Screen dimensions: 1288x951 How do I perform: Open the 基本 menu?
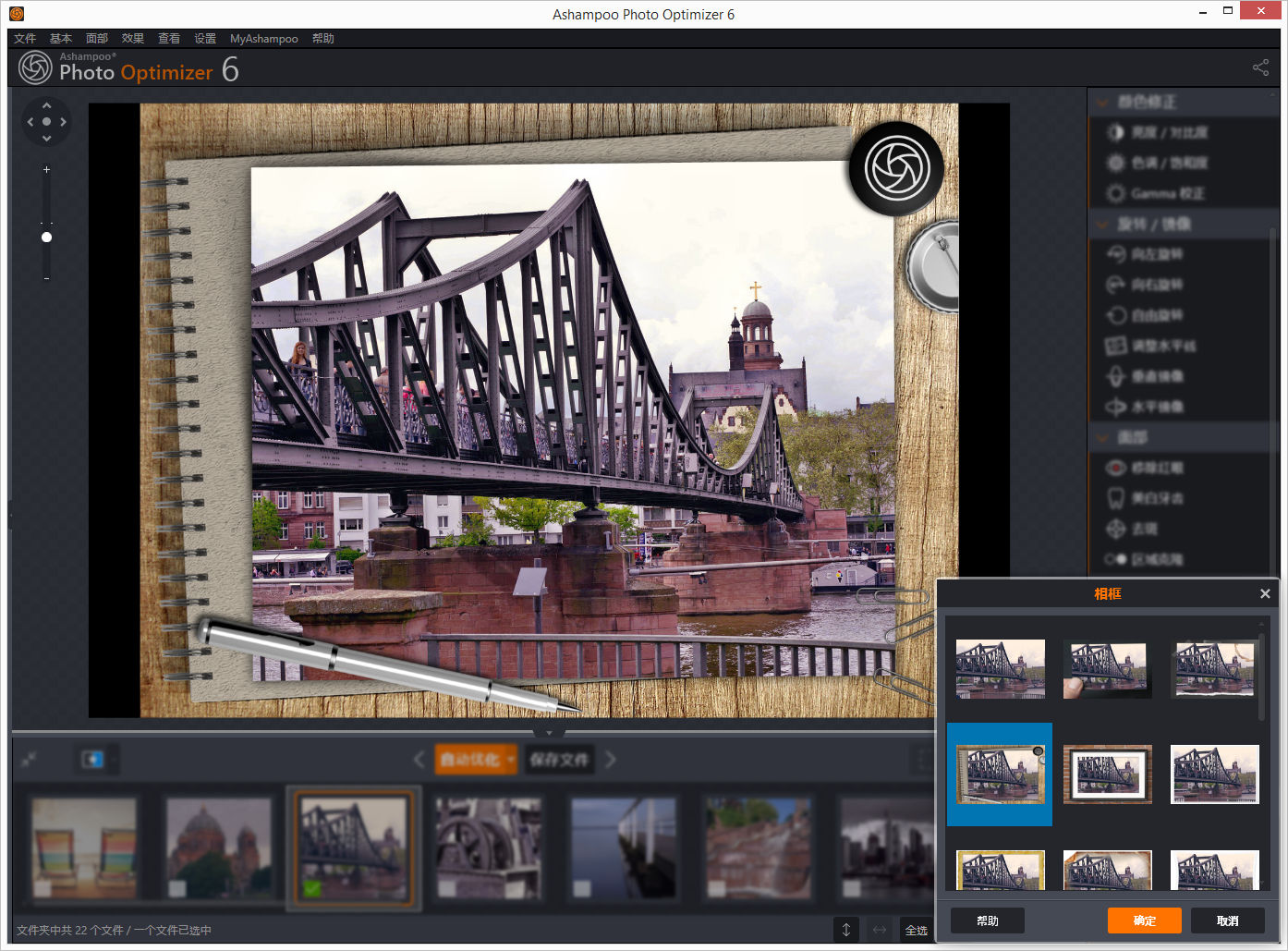pos(61,39)
